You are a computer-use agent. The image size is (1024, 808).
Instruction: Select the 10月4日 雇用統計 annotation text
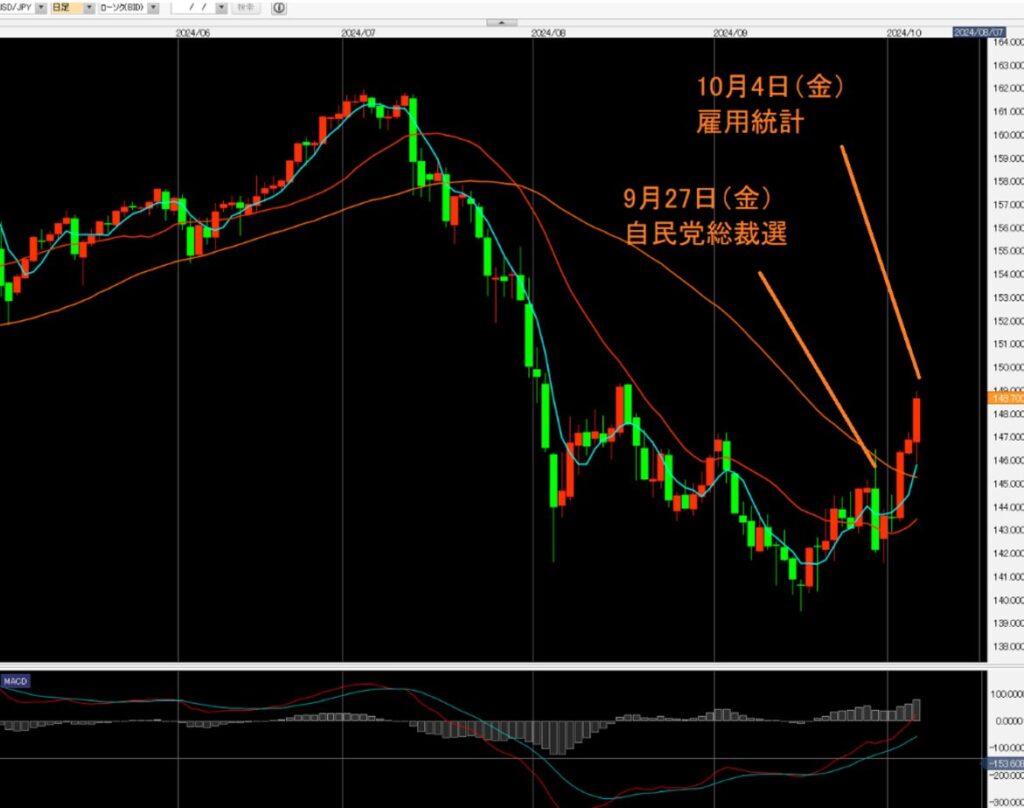point(772,106)
